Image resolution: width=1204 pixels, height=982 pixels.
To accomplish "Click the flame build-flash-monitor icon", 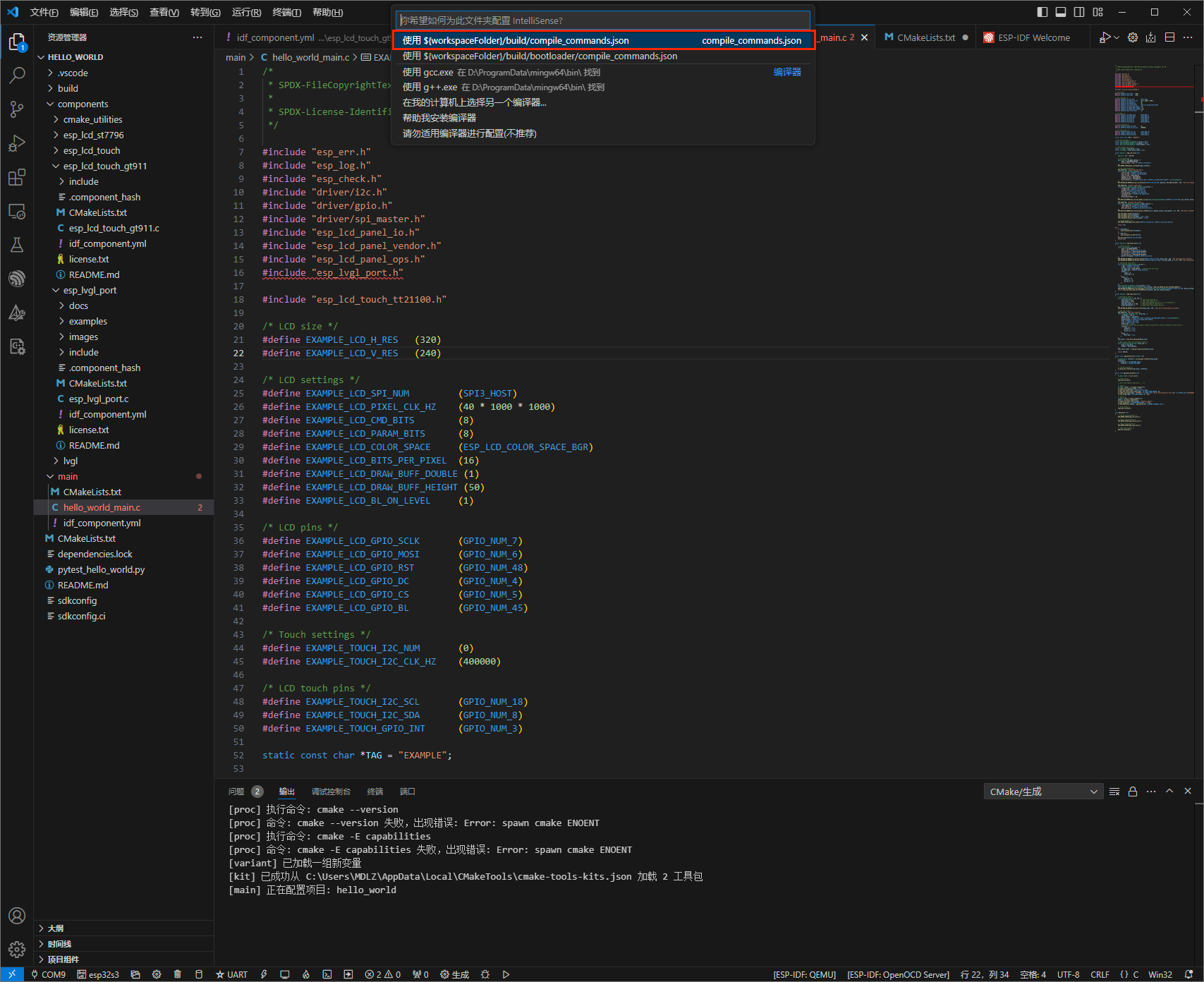I will tap(306, 974).
